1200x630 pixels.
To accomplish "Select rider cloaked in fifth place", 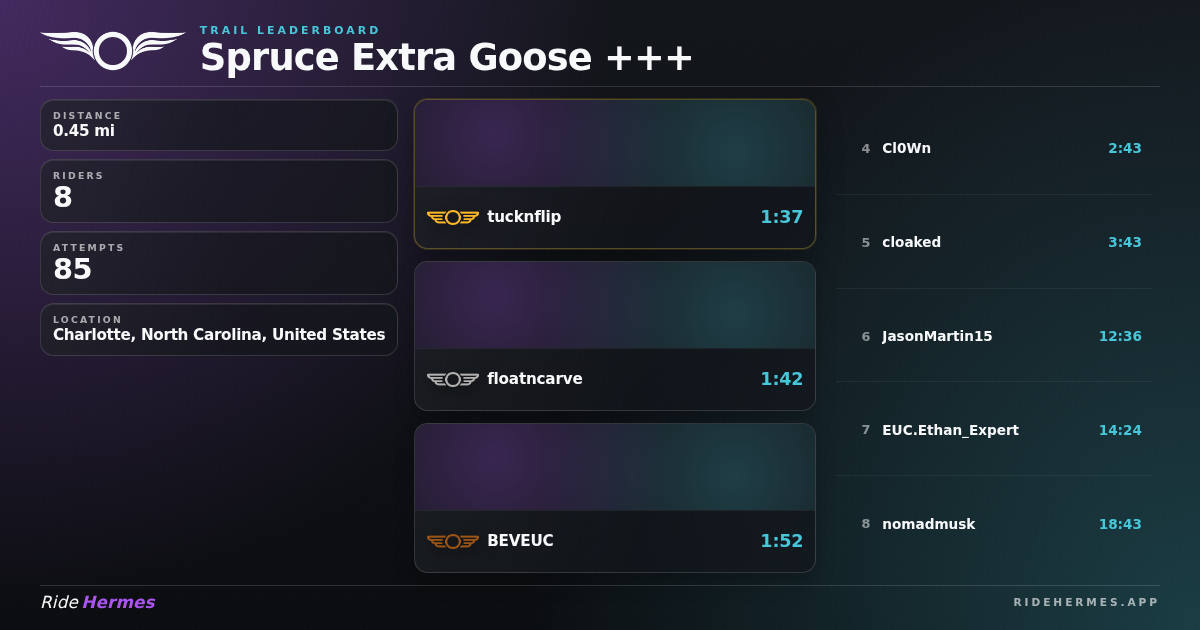I will 911,242.
